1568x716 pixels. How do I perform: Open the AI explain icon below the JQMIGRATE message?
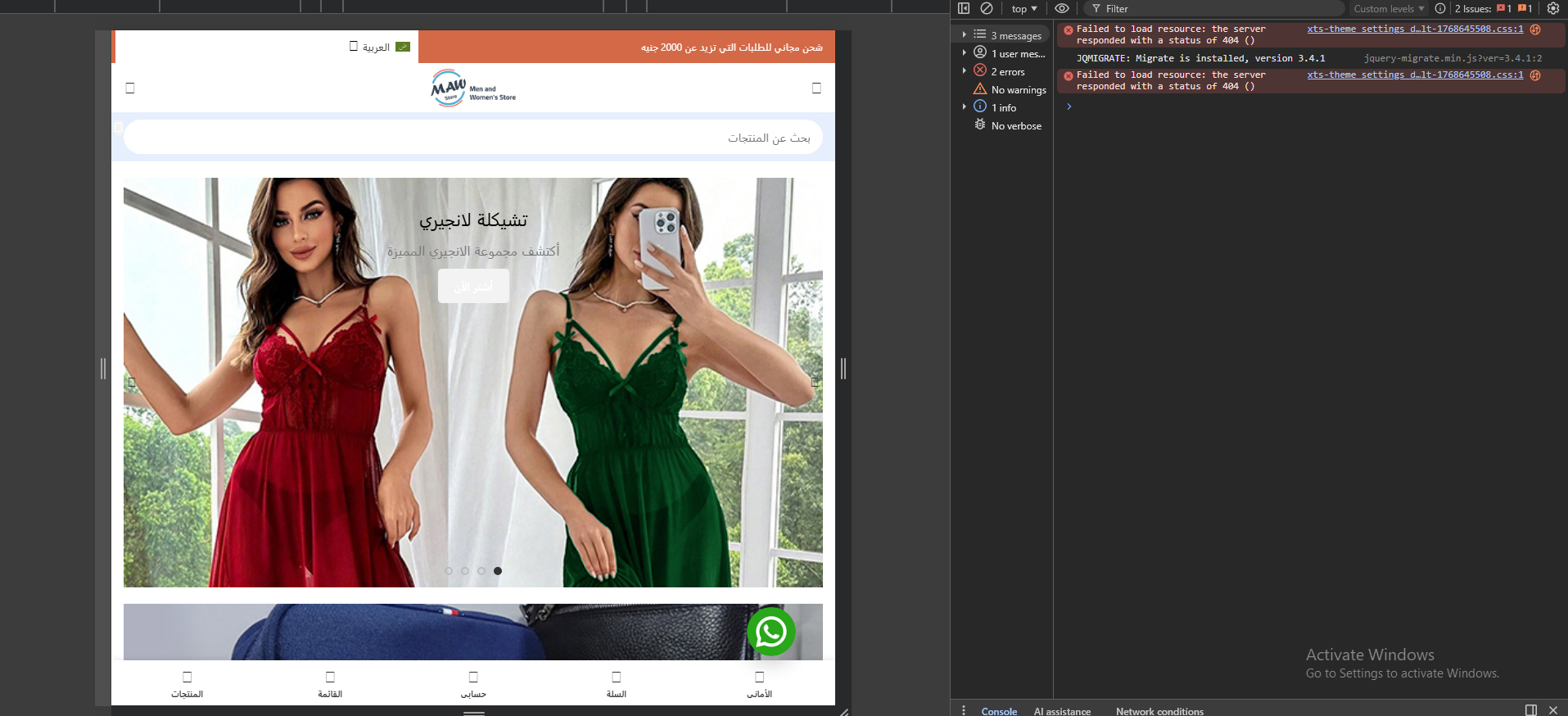coord(1535,75)
